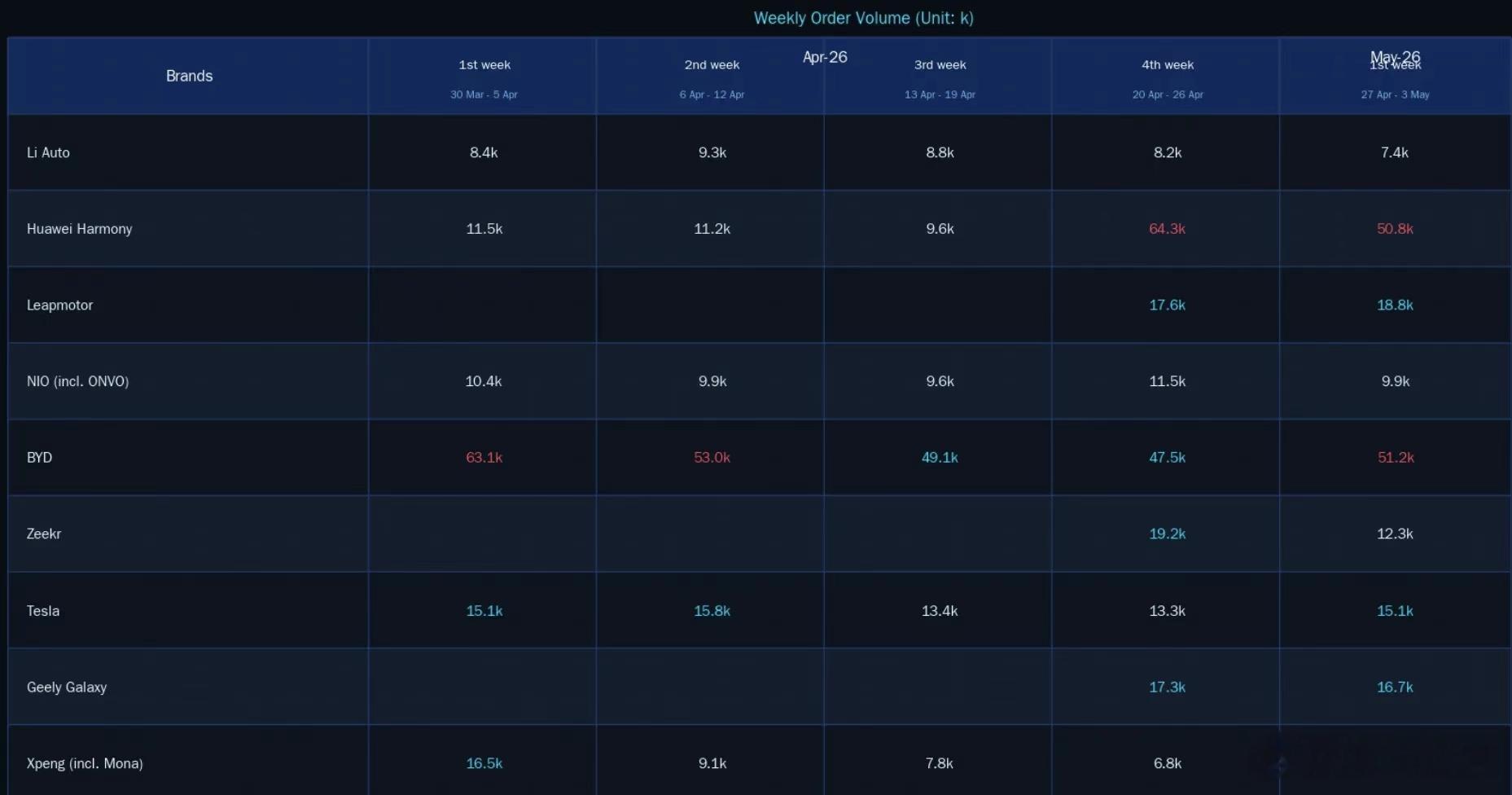
Task: Select Huawei Harmony's red "50.8k" value
Action: 1395,229
